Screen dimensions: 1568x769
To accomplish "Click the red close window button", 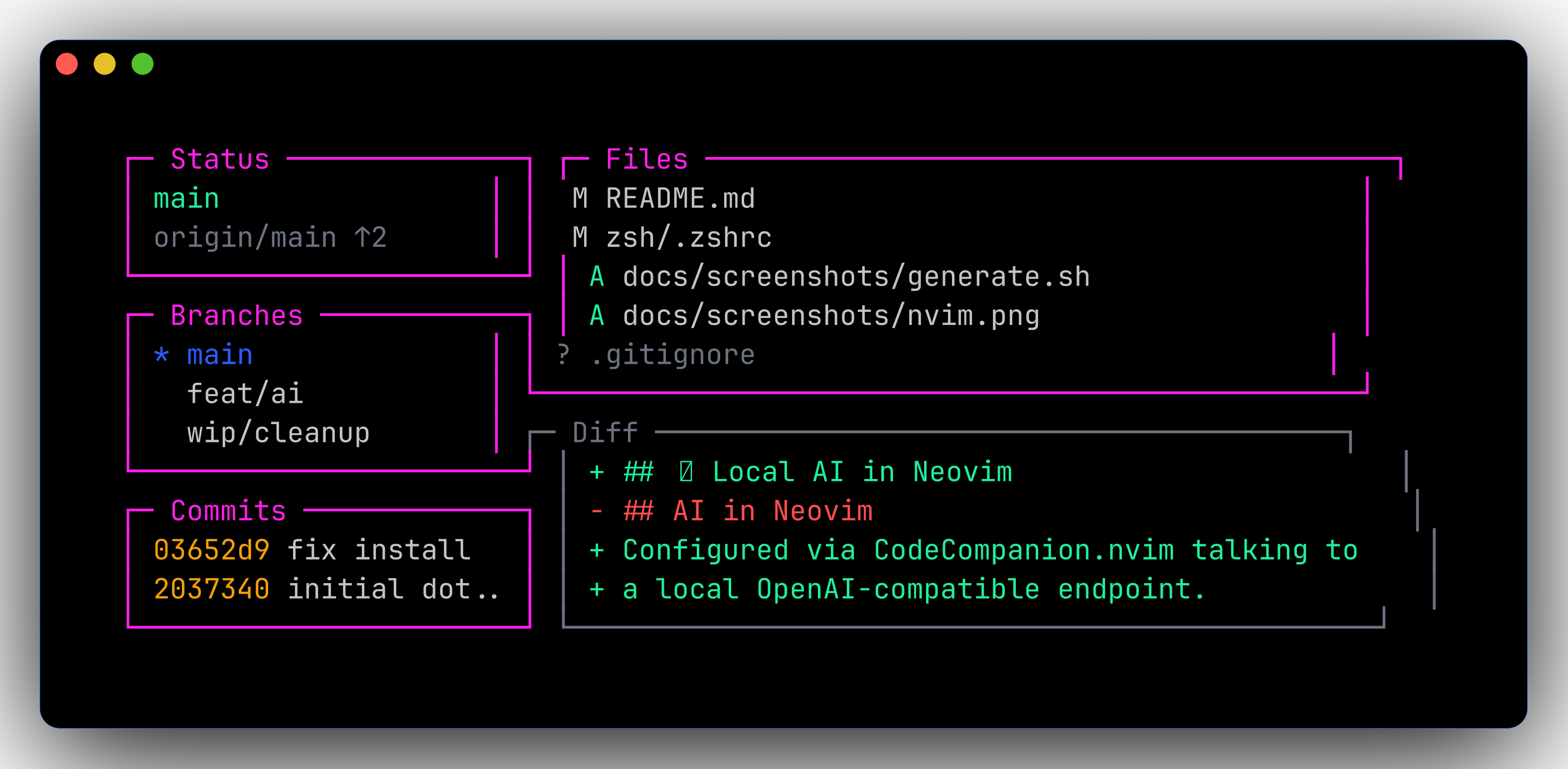I will click(67, 64).
